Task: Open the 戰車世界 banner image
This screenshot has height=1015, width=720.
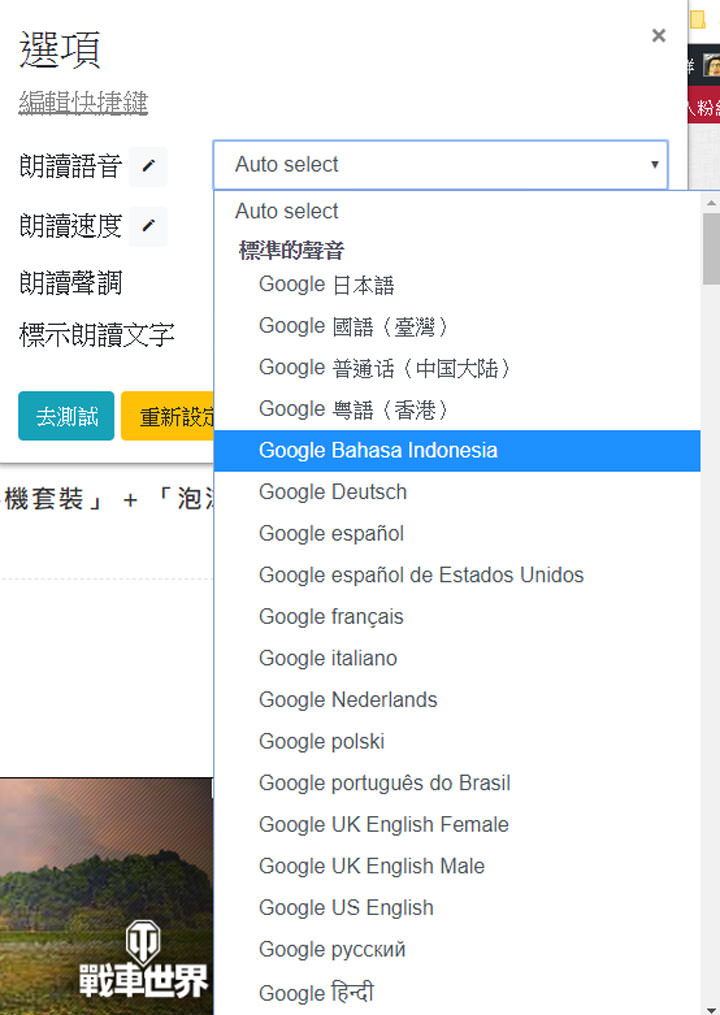Action: click(106, 896)
